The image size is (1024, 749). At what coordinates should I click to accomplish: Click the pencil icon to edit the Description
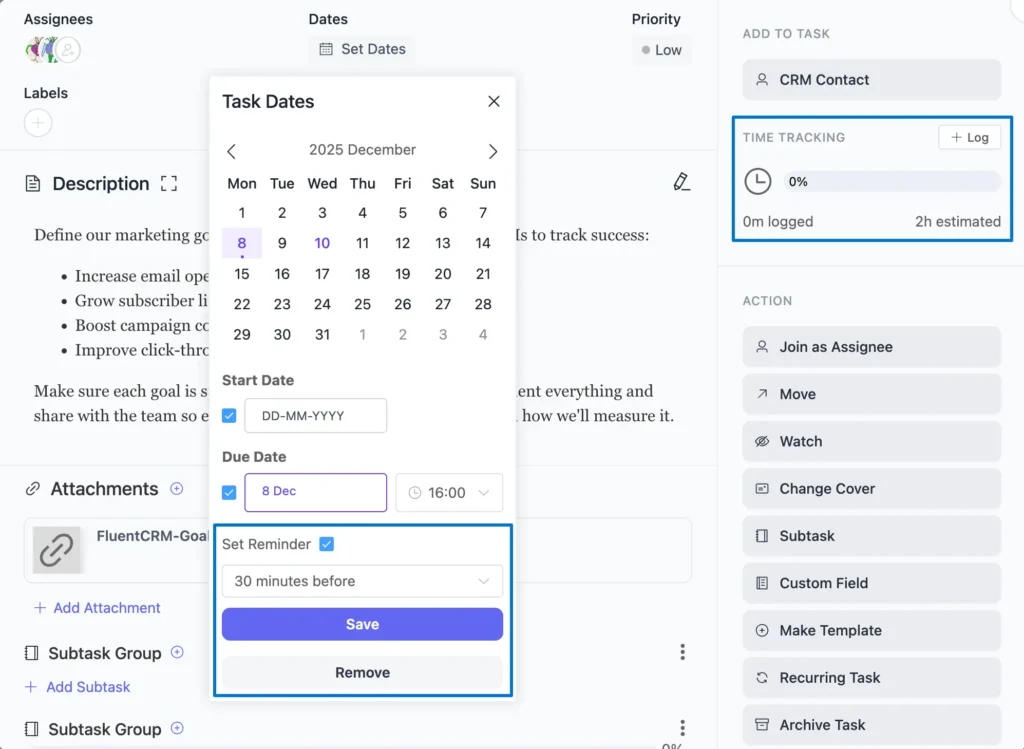681,181
